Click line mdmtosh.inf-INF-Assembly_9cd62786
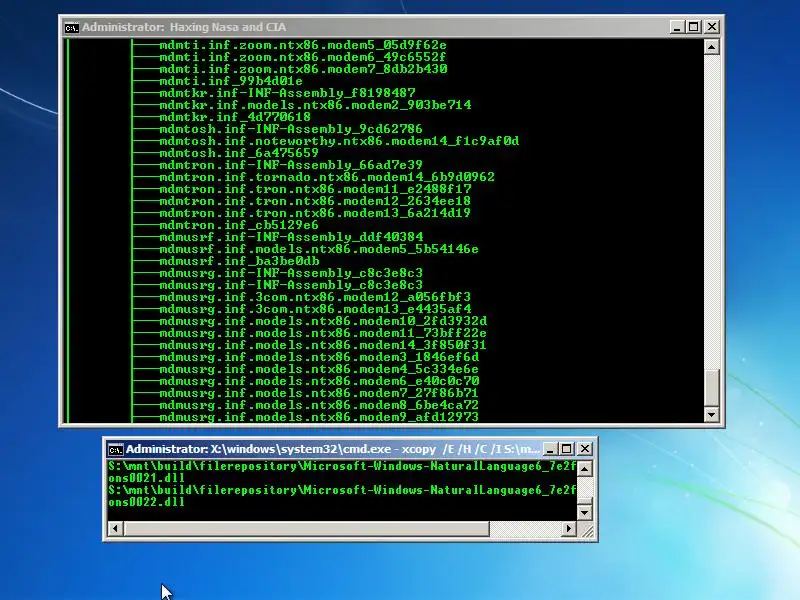Image resolution: width=800 pixels, height=600 pixels. click(291, 129)
